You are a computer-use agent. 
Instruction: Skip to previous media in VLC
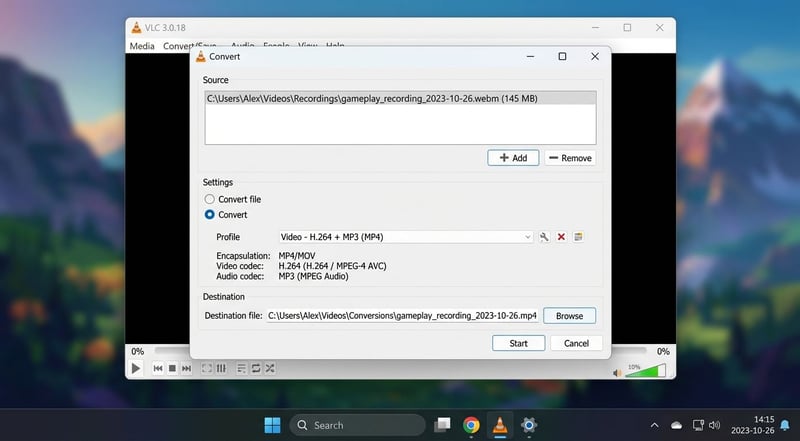pos(158,368)
